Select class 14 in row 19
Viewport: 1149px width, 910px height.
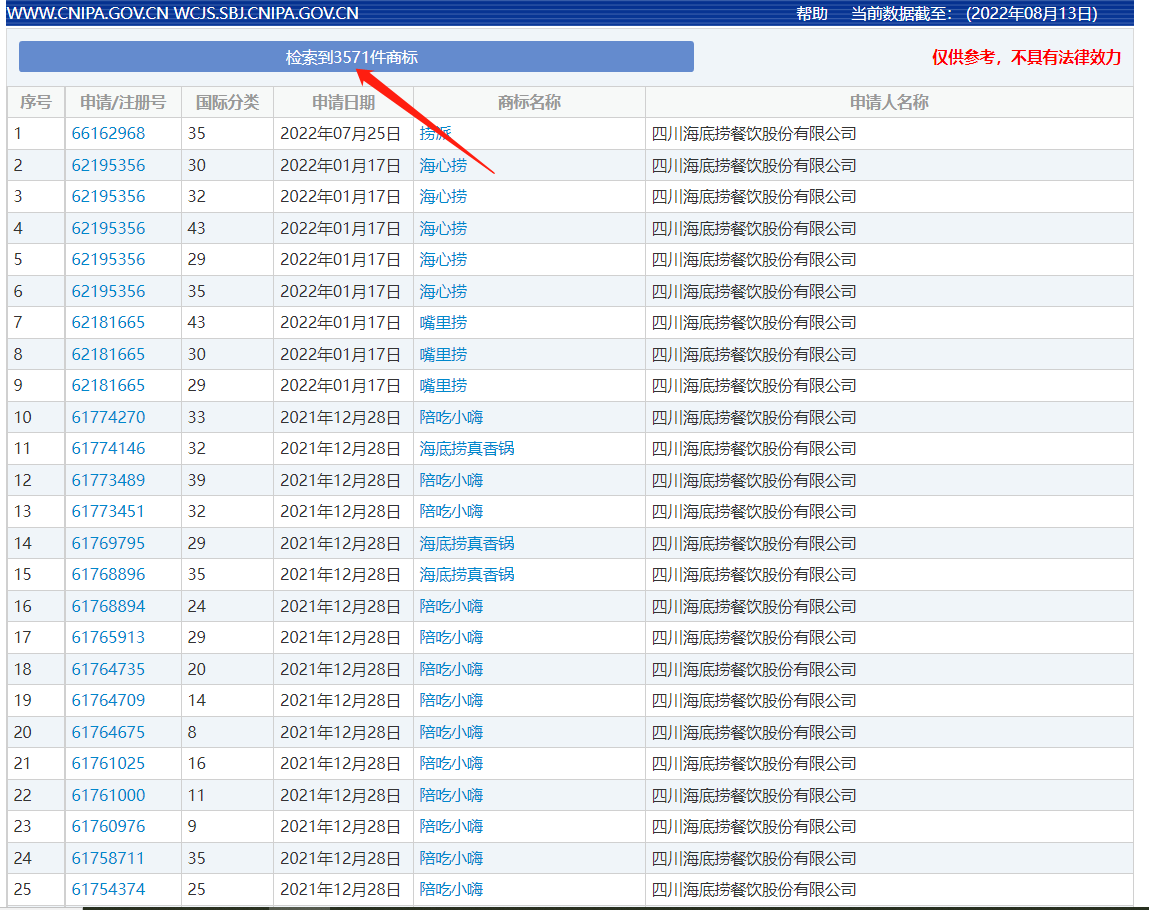(x=196, y=700)
